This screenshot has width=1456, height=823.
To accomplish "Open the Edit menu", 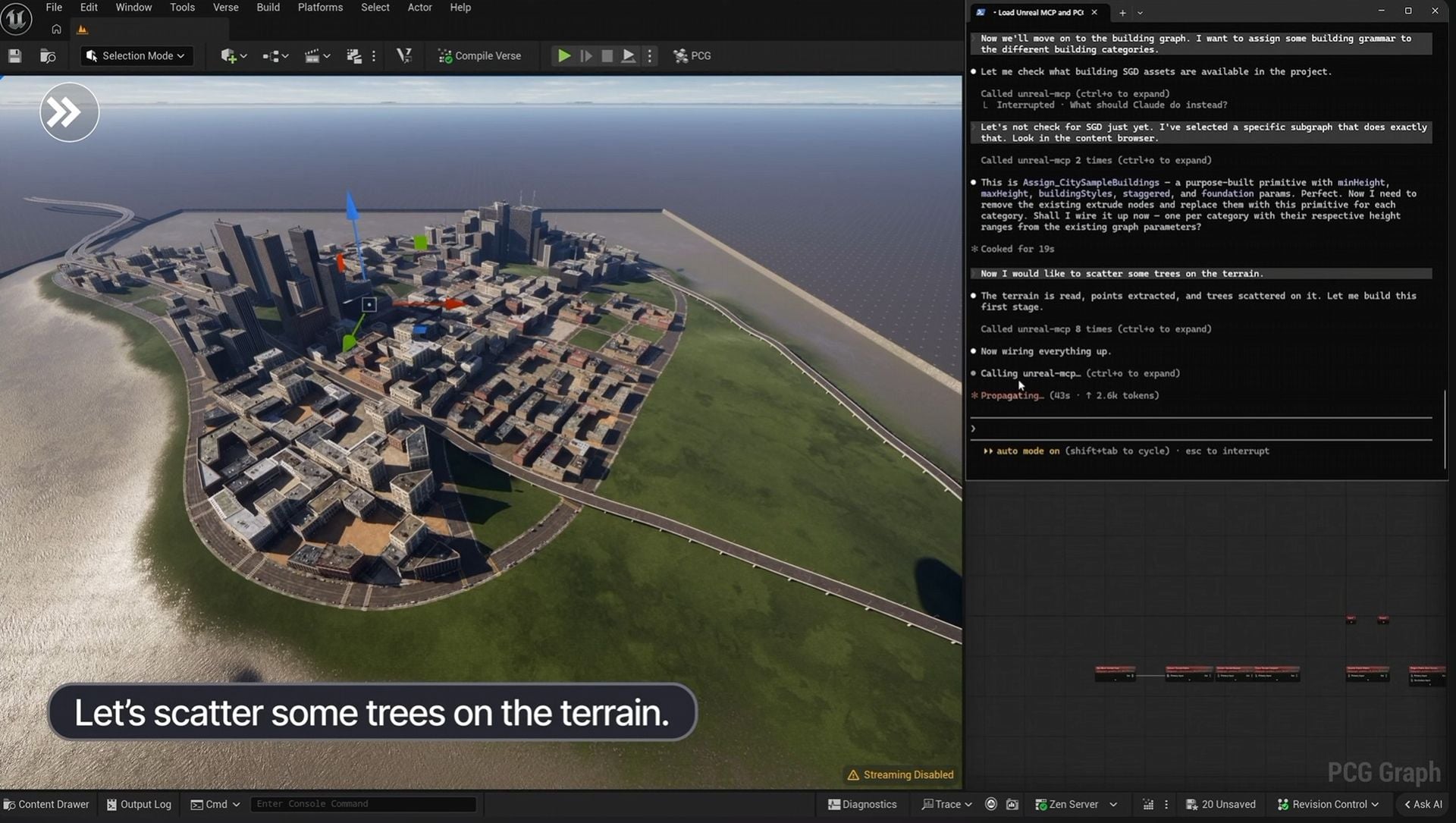I will 89,8.
